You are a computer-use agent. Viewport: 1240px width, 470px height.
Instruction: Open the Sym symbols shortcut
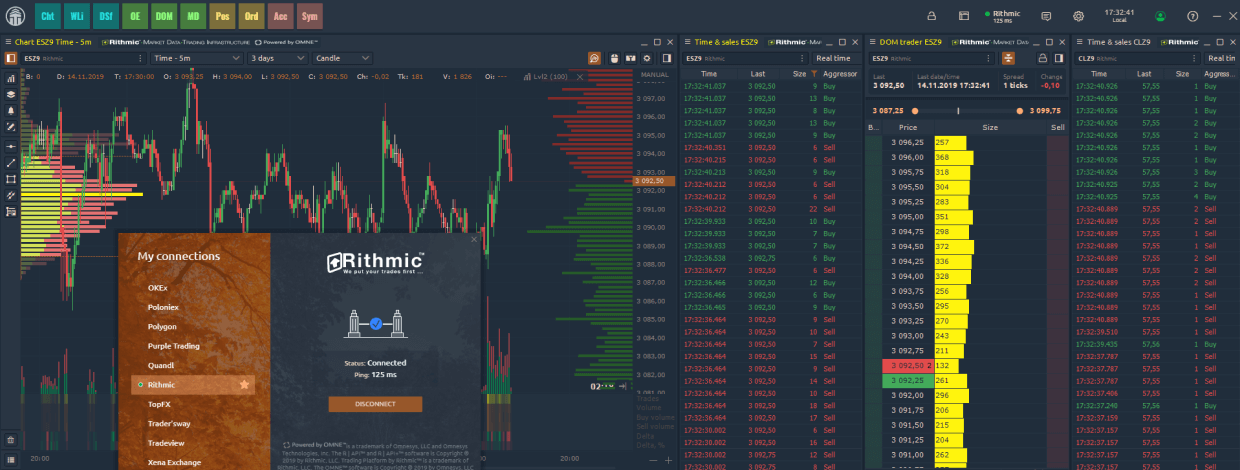pos(310,16)
